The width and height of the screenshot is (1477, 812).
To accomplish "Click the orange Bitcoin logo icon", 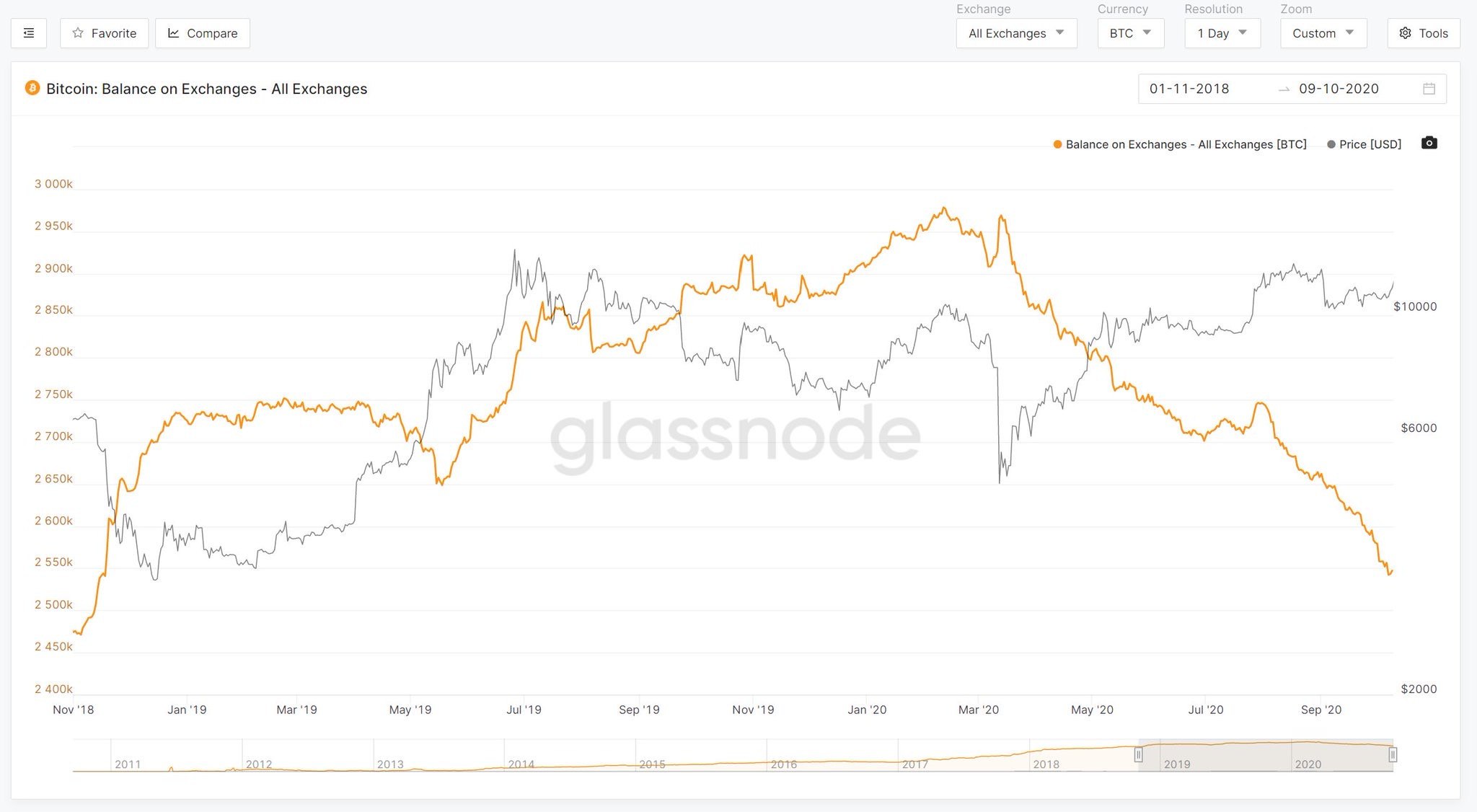I will (x=32, y=88).
